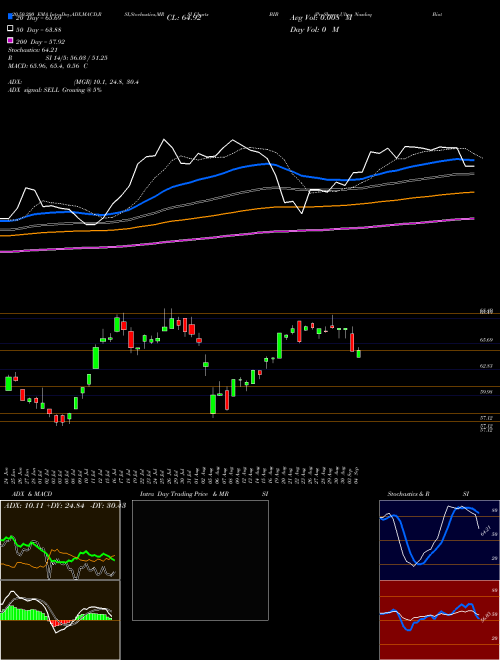
Task: Open the empty intraday trading price panel
Action: 200,560
